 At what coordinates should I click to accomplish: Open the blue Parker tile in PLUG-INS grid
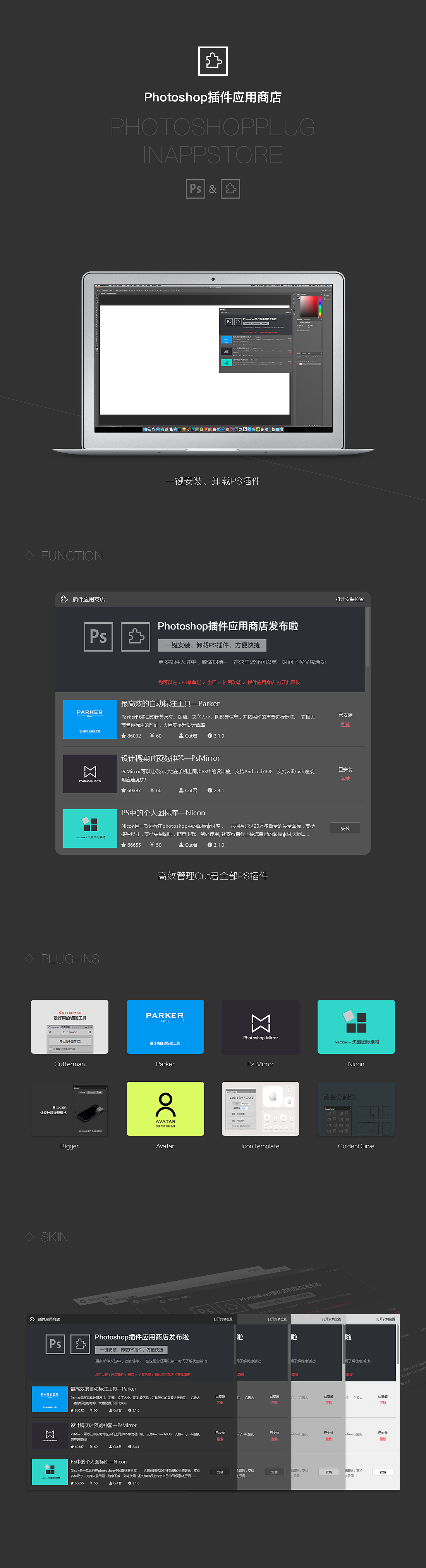point(165,1027)
